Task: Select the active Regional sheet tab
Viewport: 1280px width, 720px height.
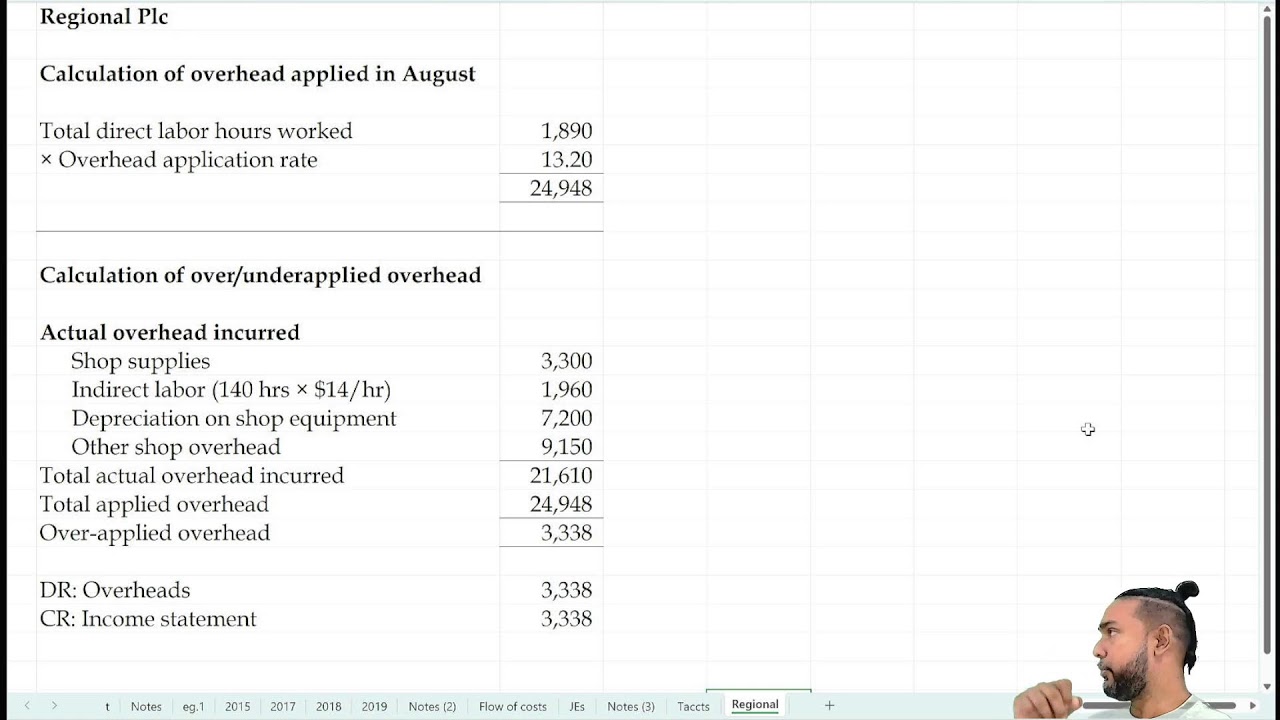Action: tap(755, 705)
